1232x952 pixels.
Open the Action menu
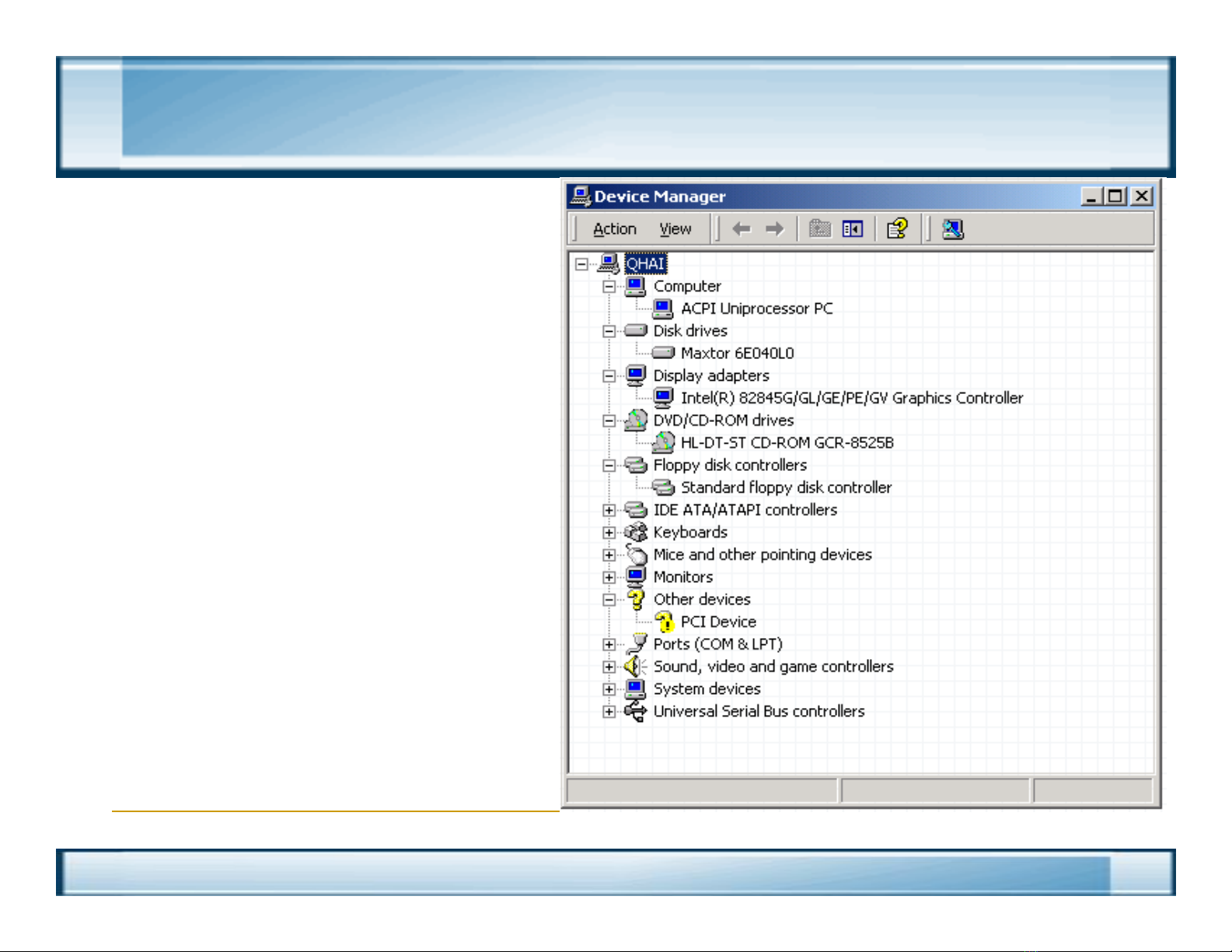coord(614,229)
